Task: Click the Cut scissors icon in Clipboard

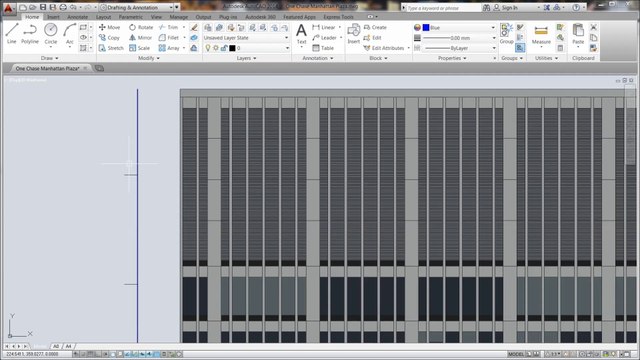Action: (593, 27)
